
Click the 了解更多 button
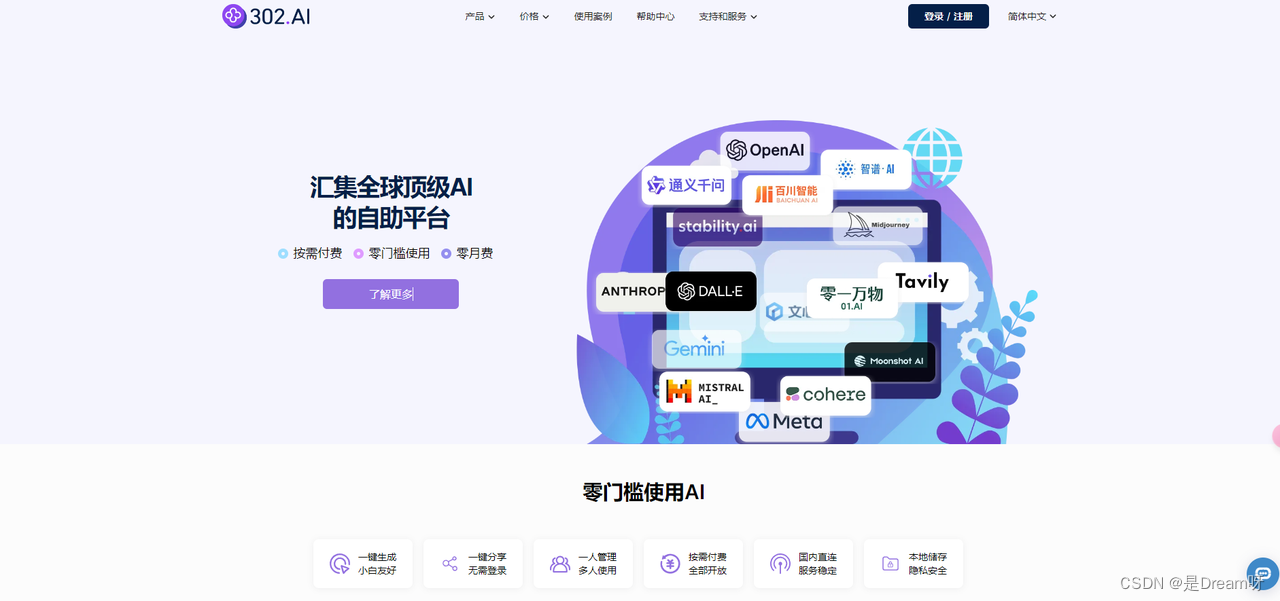[390, 294]
